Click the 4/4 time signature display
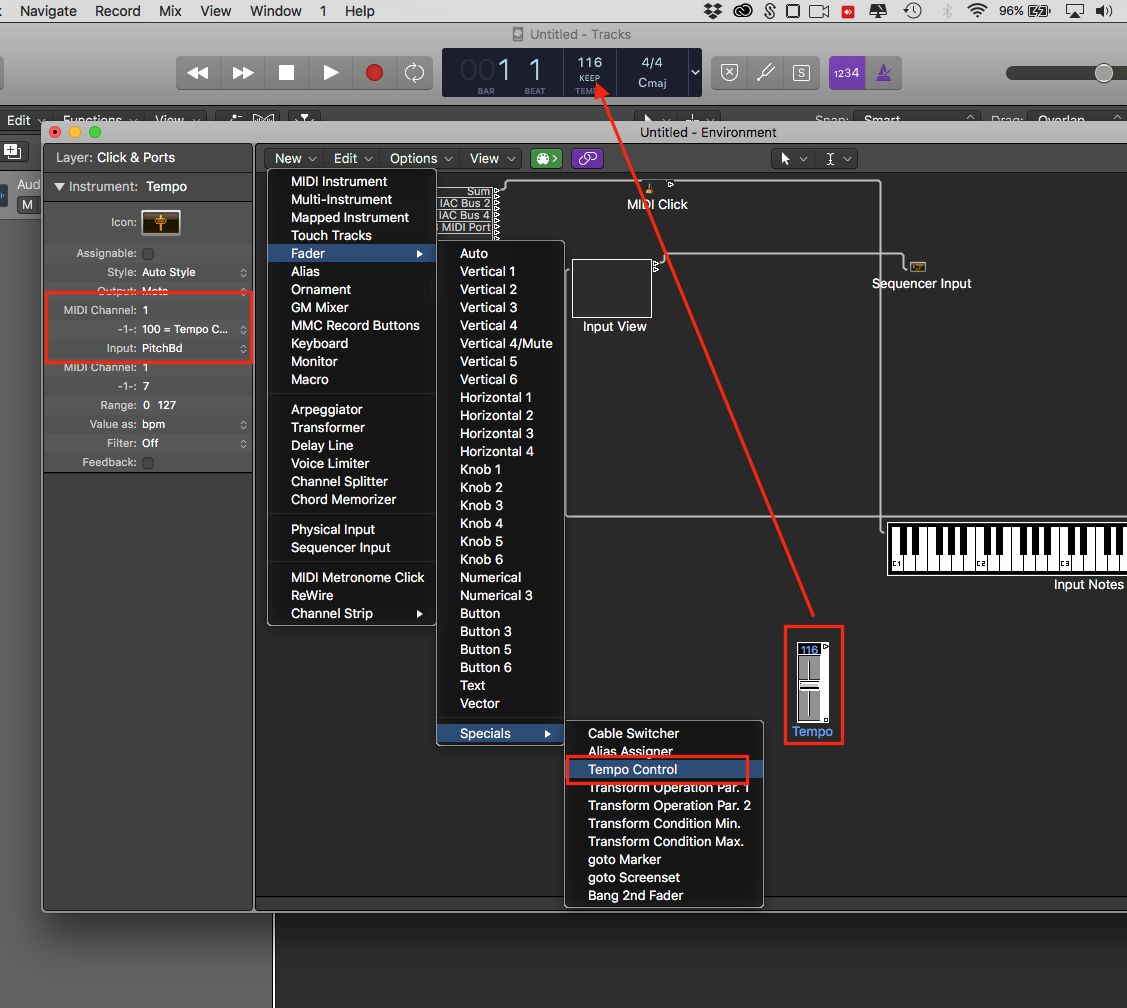This screenshot has width=1127, height=1008. pos(652,63)
